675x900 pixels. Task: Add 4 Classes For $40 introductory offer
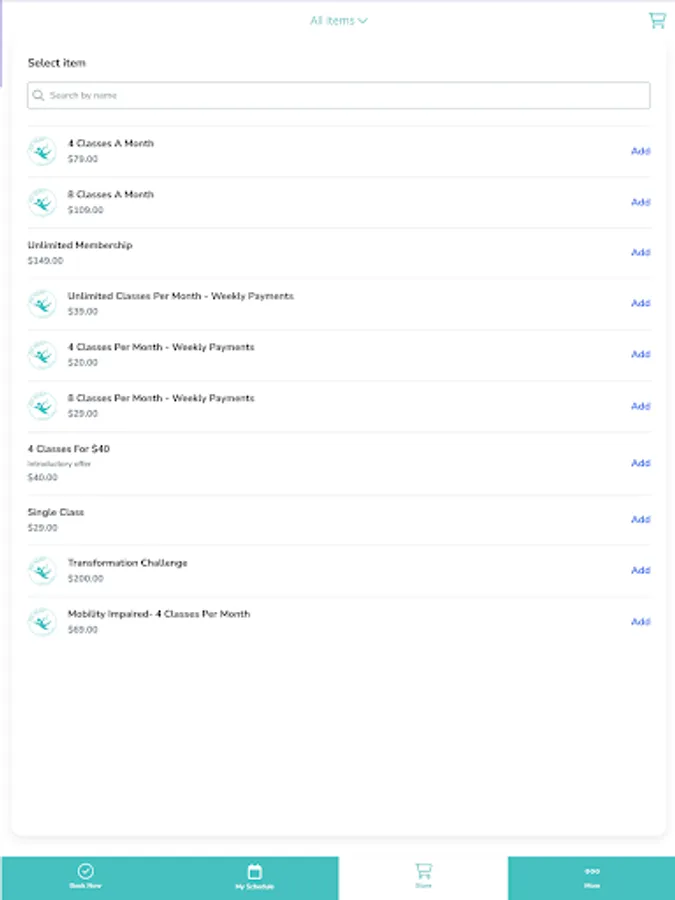click(x=641, y=463)
